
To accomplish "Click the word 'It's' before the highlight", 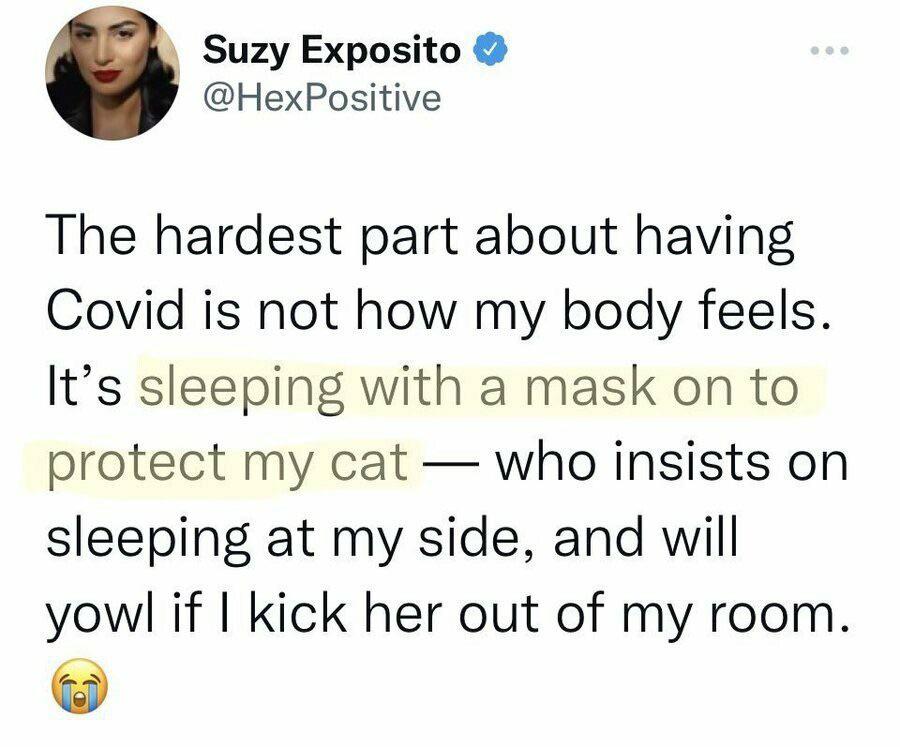I will point(84,385).
